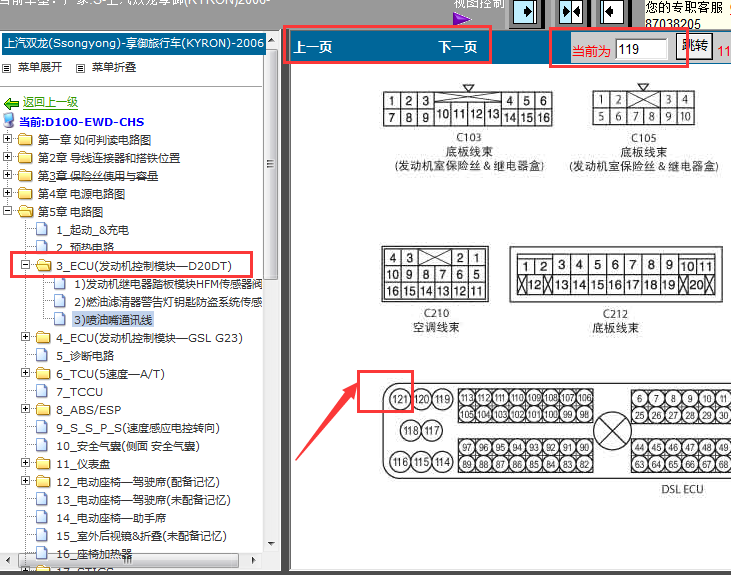Open 1)发动机继电器踏板模块HFM传感器 page

[168, 284]
